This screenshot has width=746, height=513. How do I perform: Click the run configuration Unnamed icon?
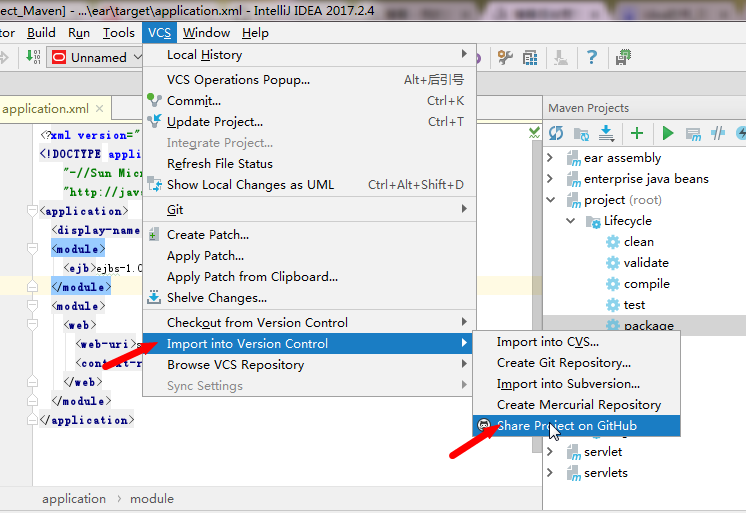[x=59, y=58]
